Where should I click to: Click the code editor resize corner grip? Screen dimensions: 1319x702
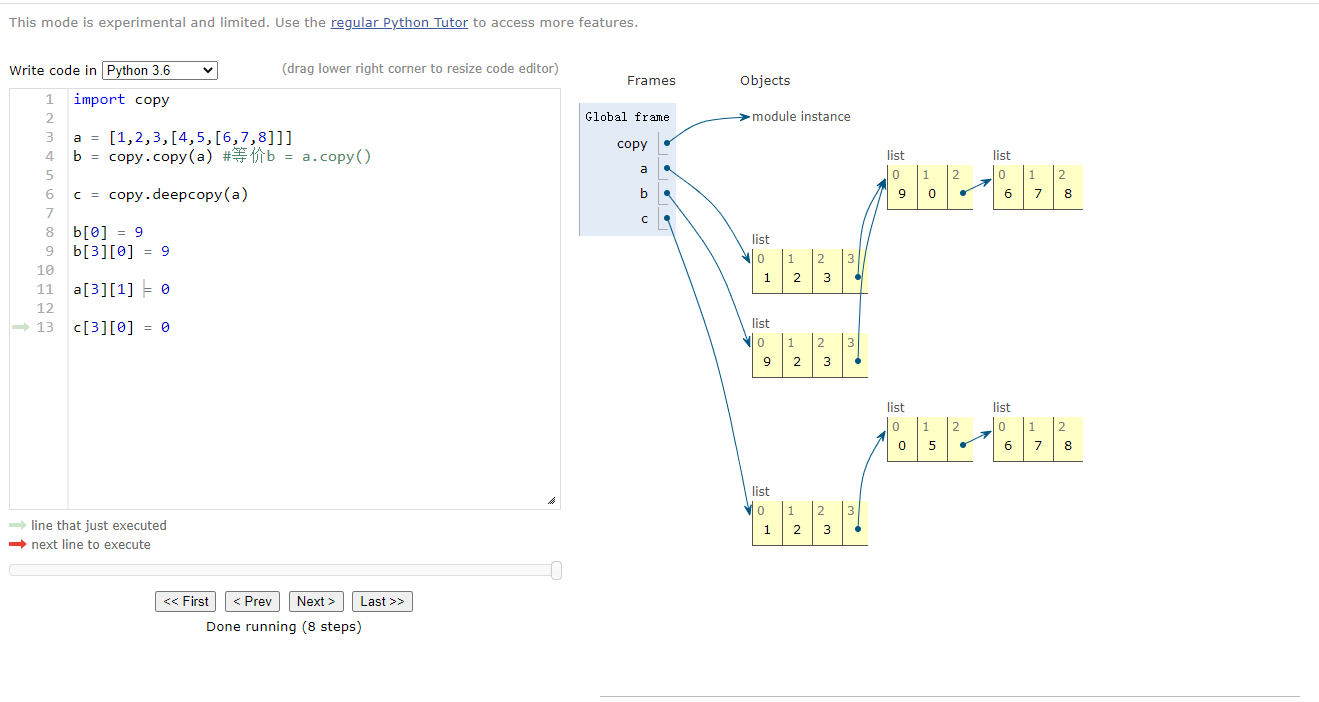[x=551, y=500]
